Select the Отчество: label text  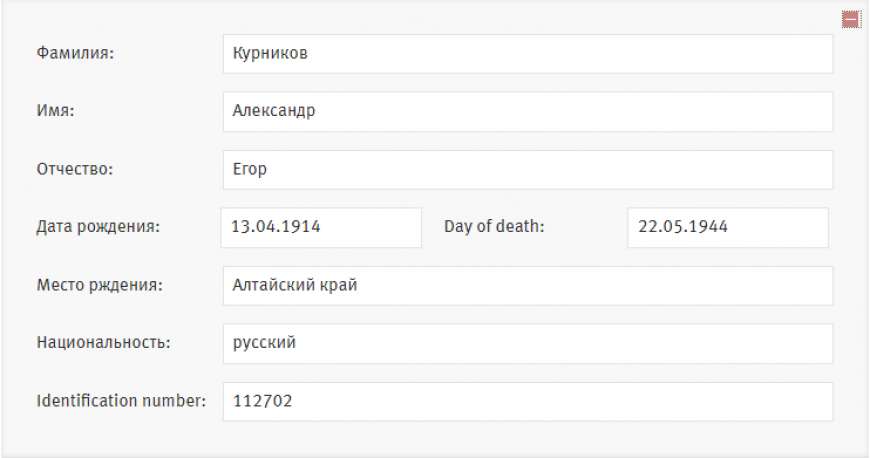[74, 169]
